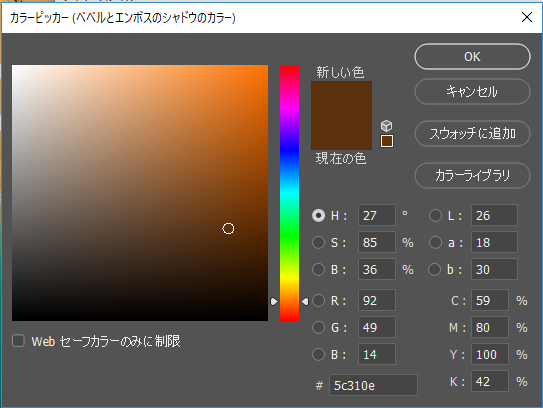Screen dimensions: 543x408
Task: Click the hex color input field
Action: [x=373, y=385]
